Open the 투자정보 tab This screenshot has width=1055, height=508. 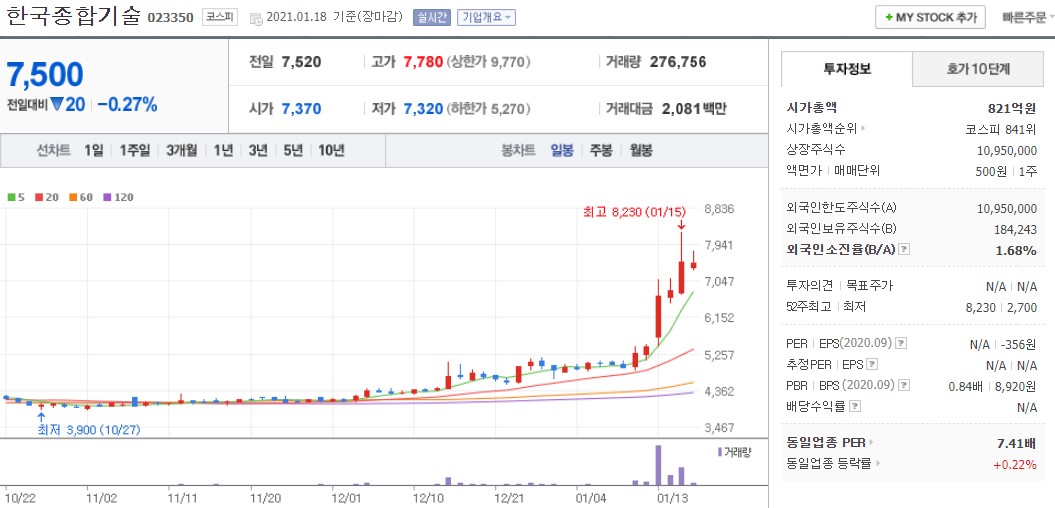coord(847,69)
